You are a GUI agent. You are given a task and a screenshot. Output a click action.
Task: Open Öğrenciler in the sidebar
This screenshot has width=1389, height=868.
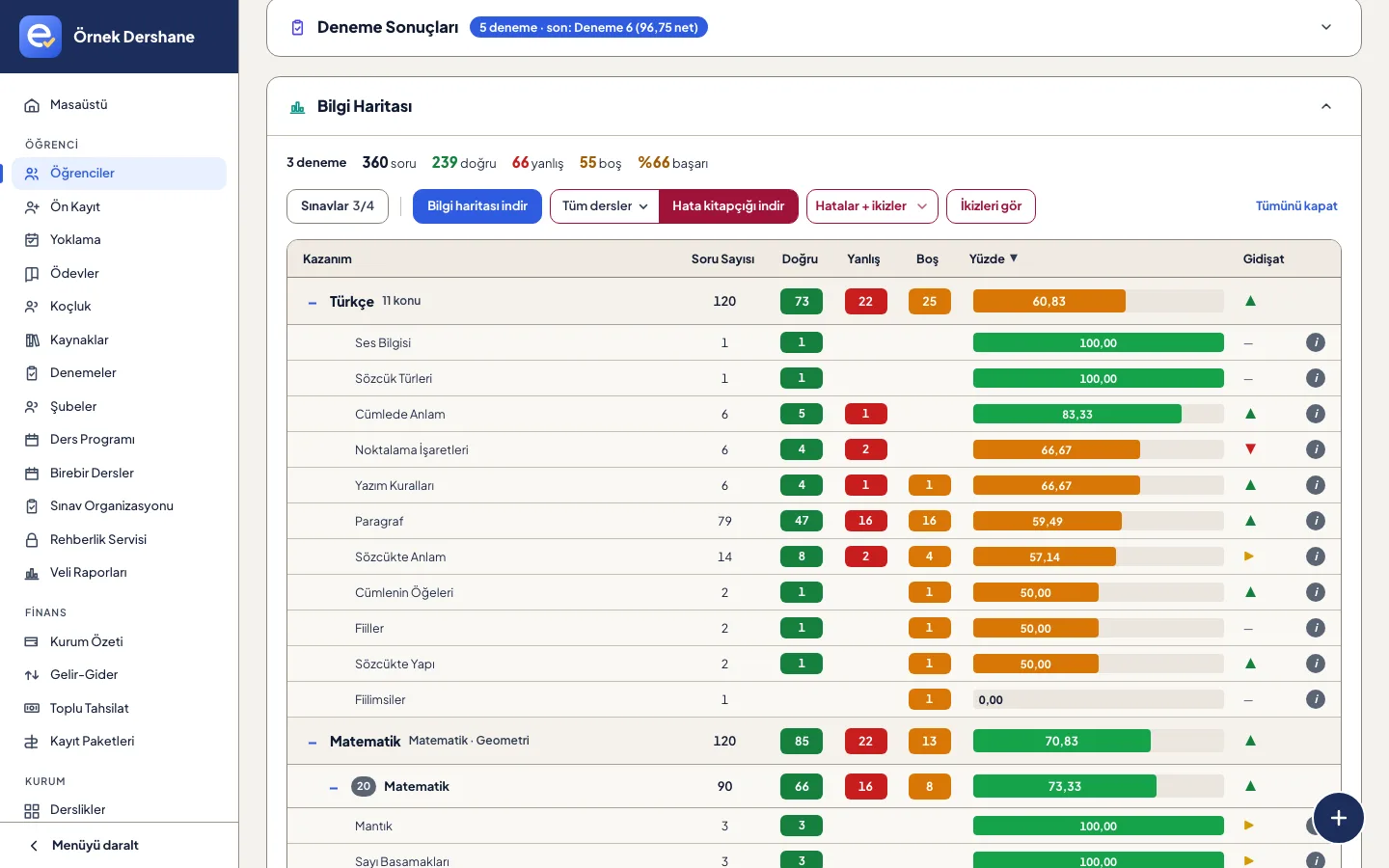pos(120,174)
